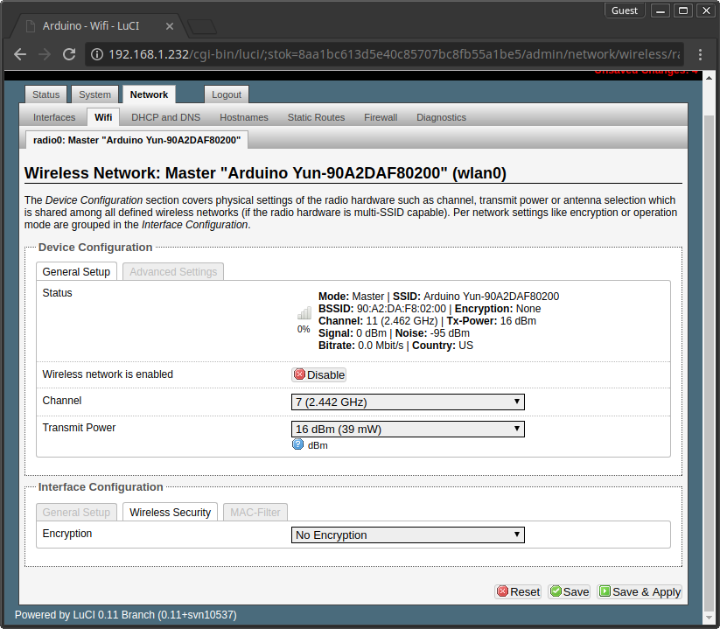
Task: Select the Wireless Security tab
Action: pyautogui.click(x=170, y=512)
